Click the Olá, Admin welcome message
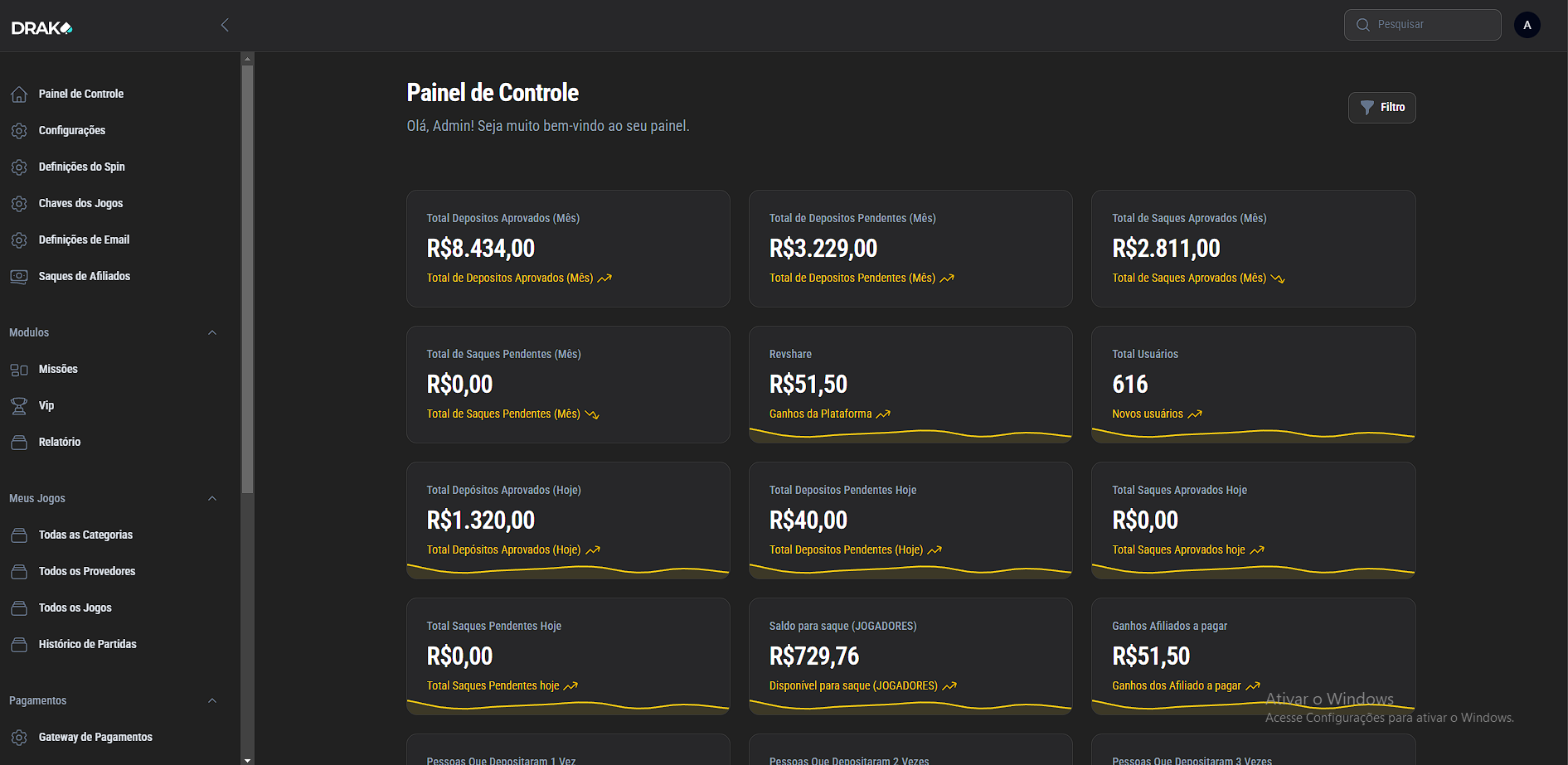The width and height of the screenshot is (1568, 765). pyautogui.click(x=548, y=126)
